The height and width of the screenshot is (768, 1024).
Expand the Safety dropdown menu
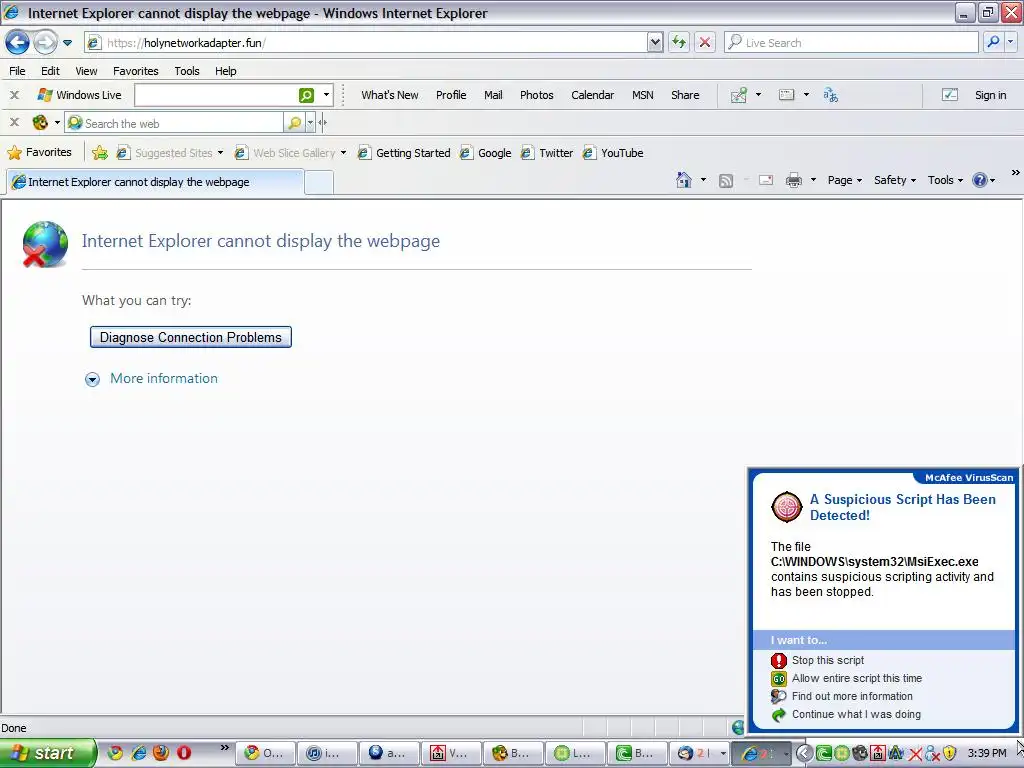click(895, 180)
